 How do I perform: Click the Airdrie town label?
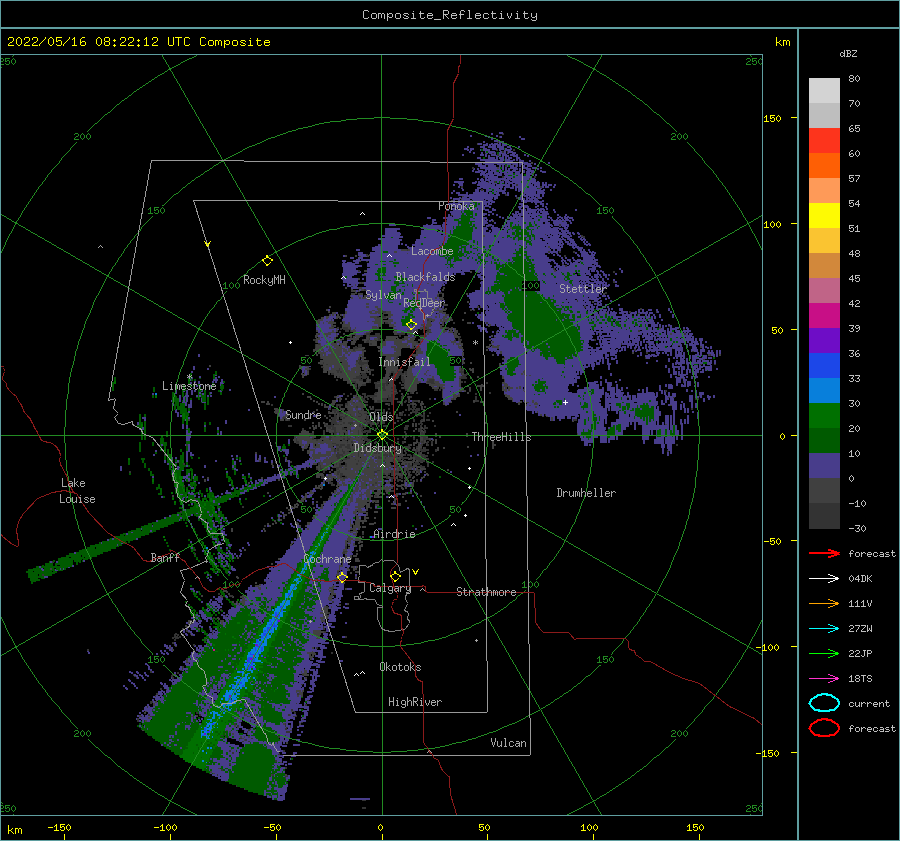(x=394, y=534)
